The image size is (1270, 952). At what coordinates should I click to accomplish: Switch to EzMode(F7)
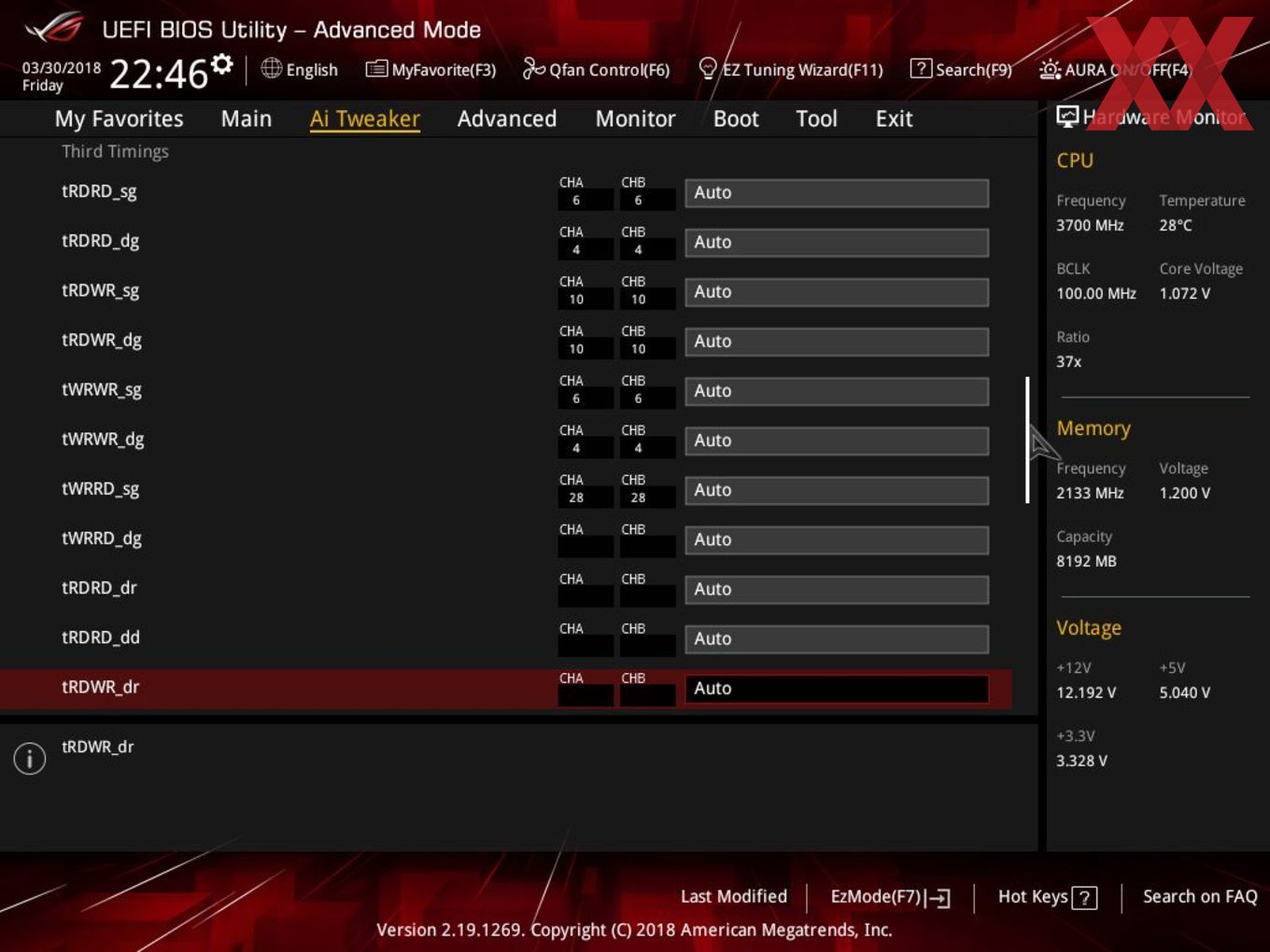[890, 897]
